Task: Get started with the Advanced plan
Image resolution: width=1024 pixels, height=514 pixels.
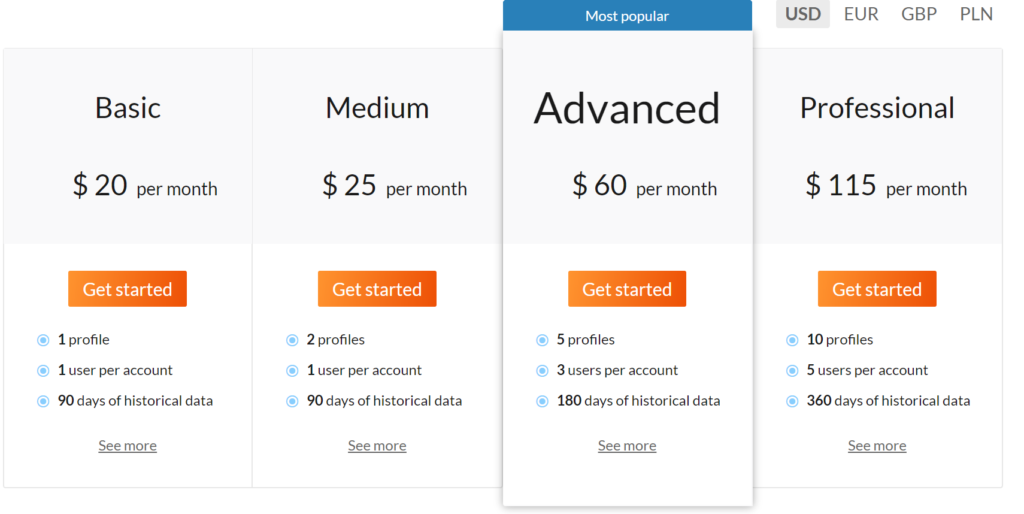Action: click(x=627, y=289)
